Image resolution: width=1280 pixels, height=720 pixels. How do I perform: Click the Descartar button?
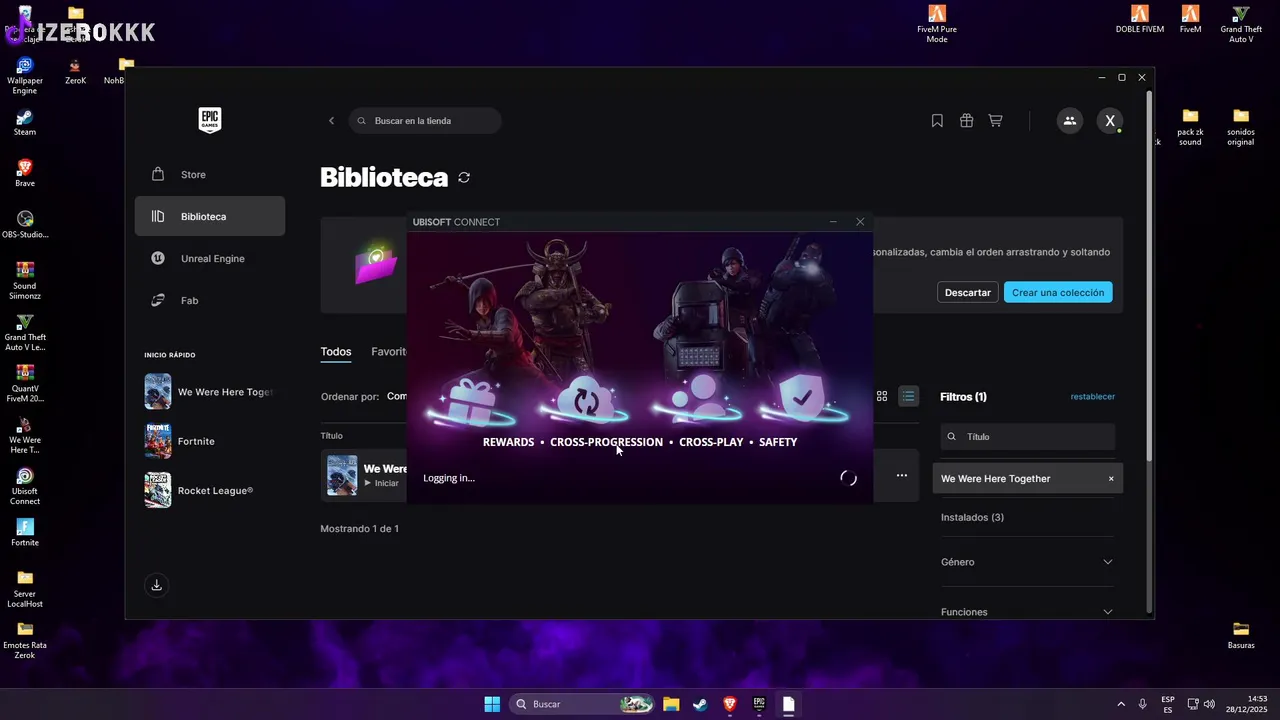(967, 292)
